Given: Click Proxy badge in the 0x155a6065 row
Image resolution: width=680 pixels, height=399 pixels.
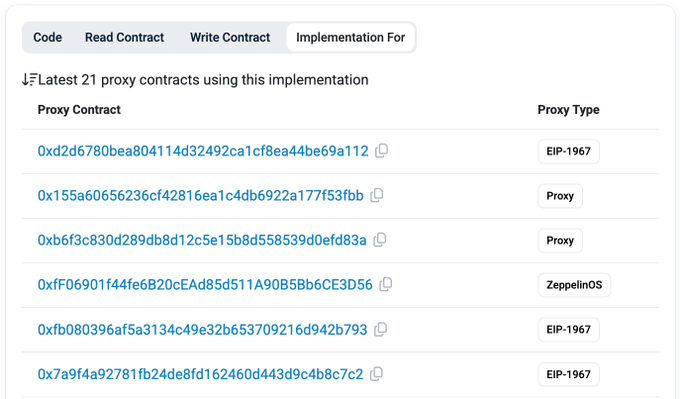Looking at the screenshot, I should point(560,196).
